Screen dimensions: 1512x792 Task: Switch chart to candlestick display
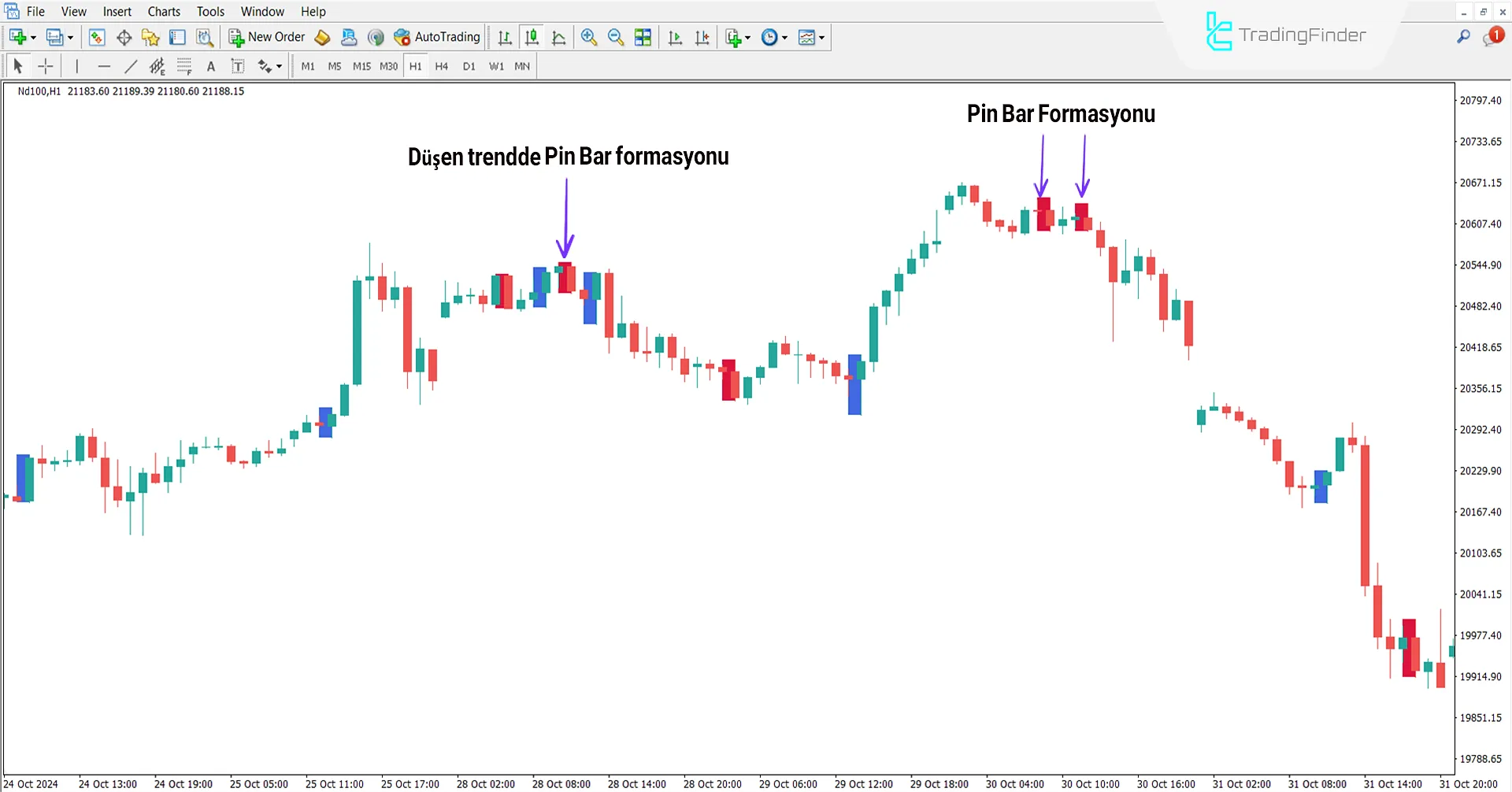[x=532, y=37]
